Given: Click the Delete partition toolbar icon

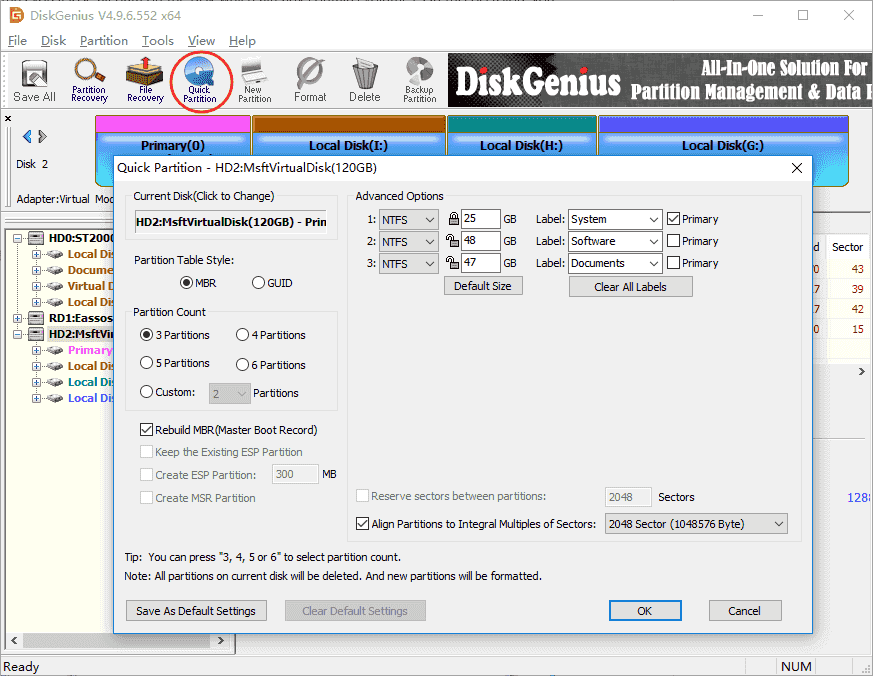Looking at the screenshot, I should (365, 81).
